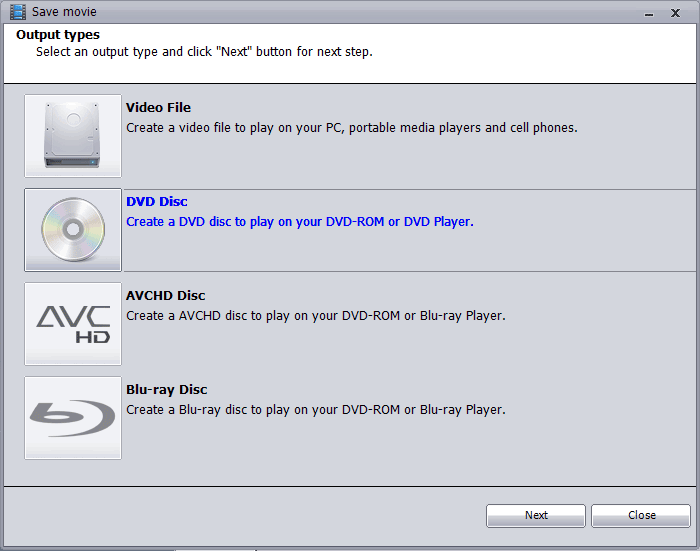Click the Save movie filmstrip icon in title bar
The width and height of the screenshot is (700, 551).
click(18, 12)
